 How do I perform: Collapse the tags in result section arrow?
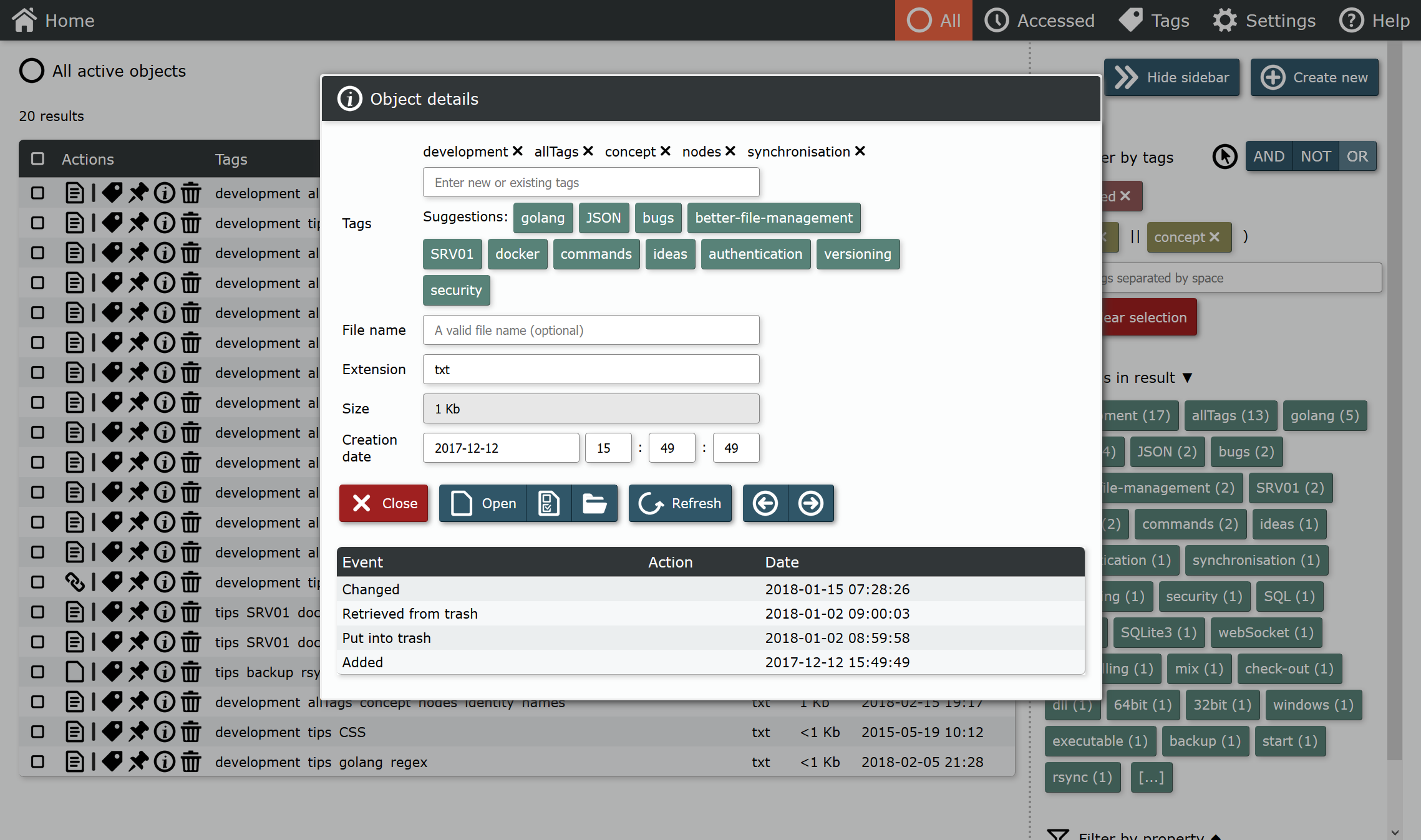[x=1188, y=378]
